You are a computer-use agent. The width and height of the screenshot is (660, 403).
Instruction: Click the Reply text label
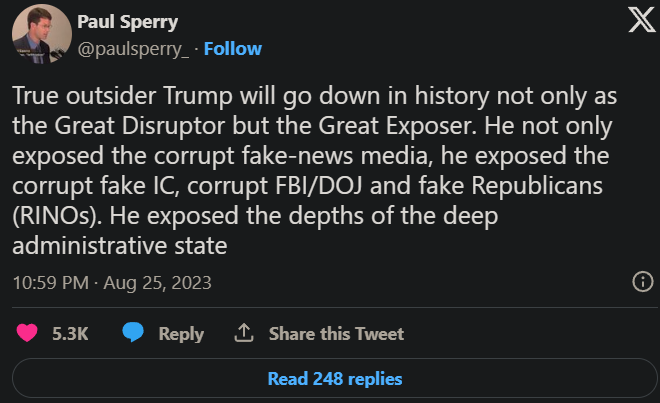(181, 334)
